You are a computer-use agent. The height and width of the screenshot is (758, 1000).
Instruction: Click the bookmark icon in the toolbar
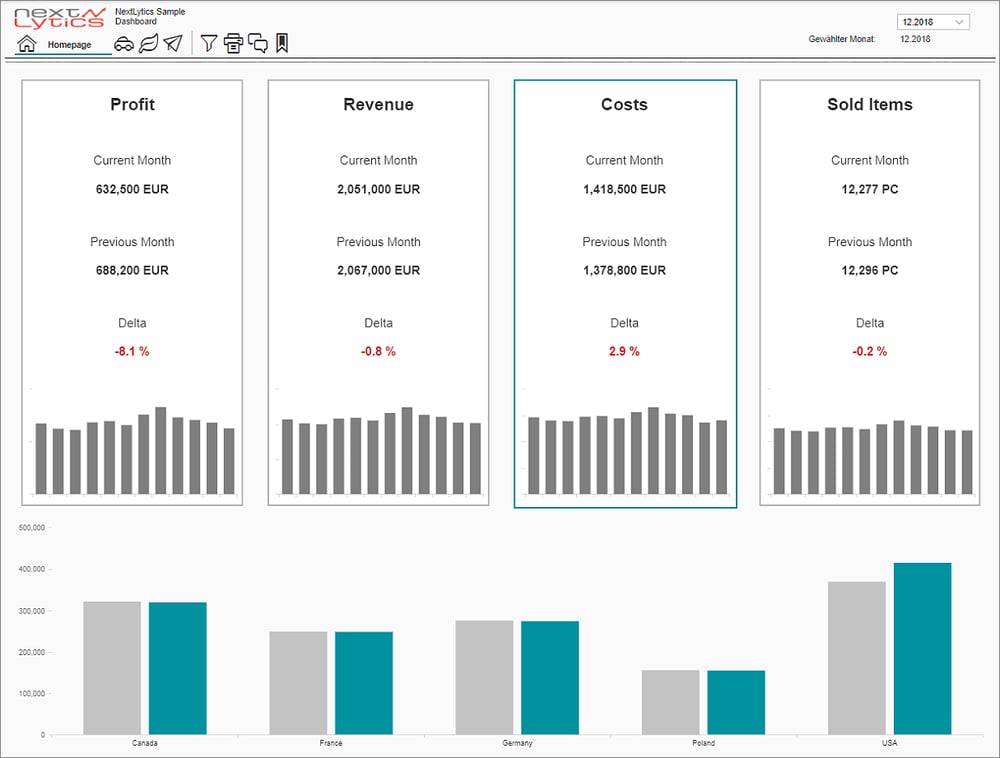click(281, 43)
